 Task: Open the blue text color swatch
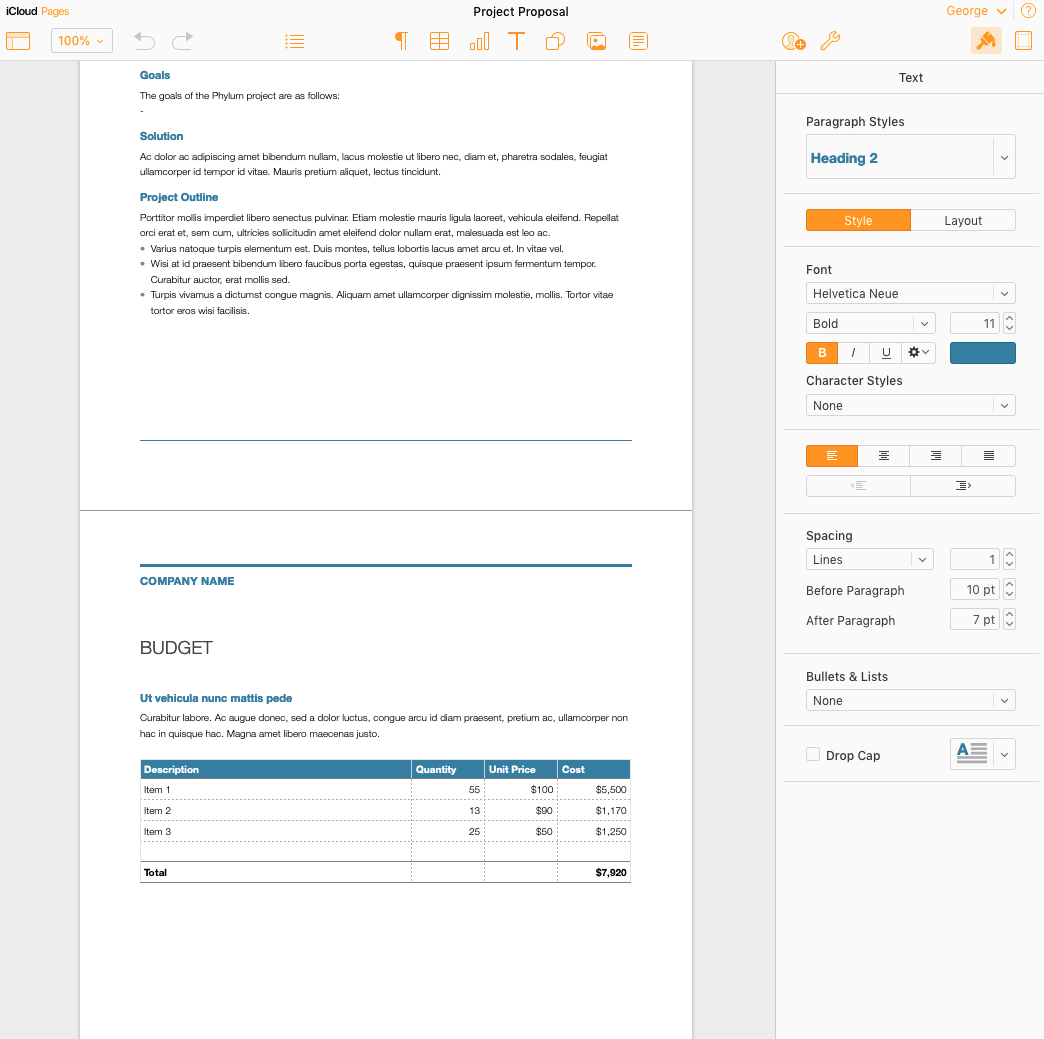pyautogui.click(x=982, y=353)
